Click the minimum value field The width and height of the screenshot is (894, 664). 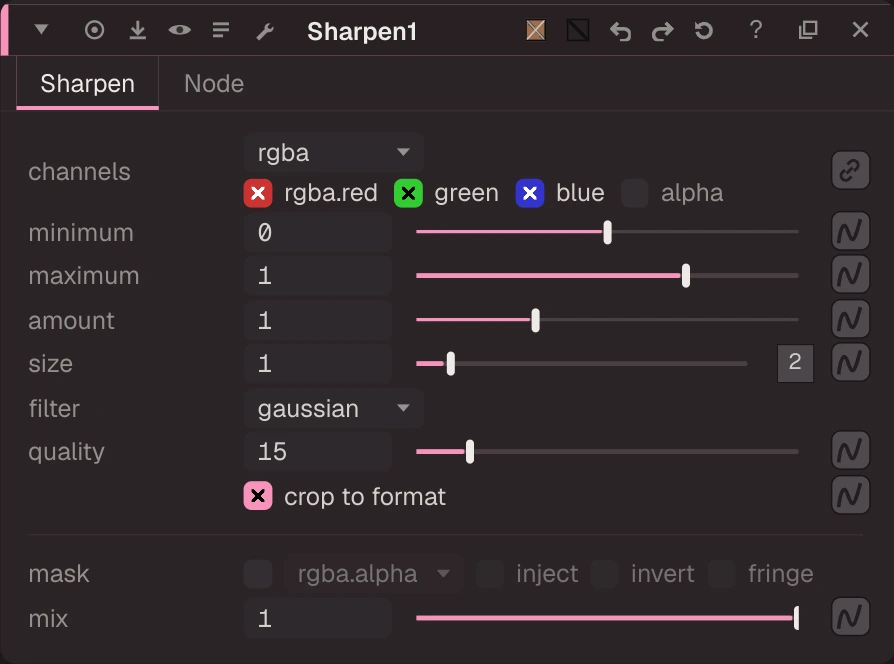(x=318, y=233)
